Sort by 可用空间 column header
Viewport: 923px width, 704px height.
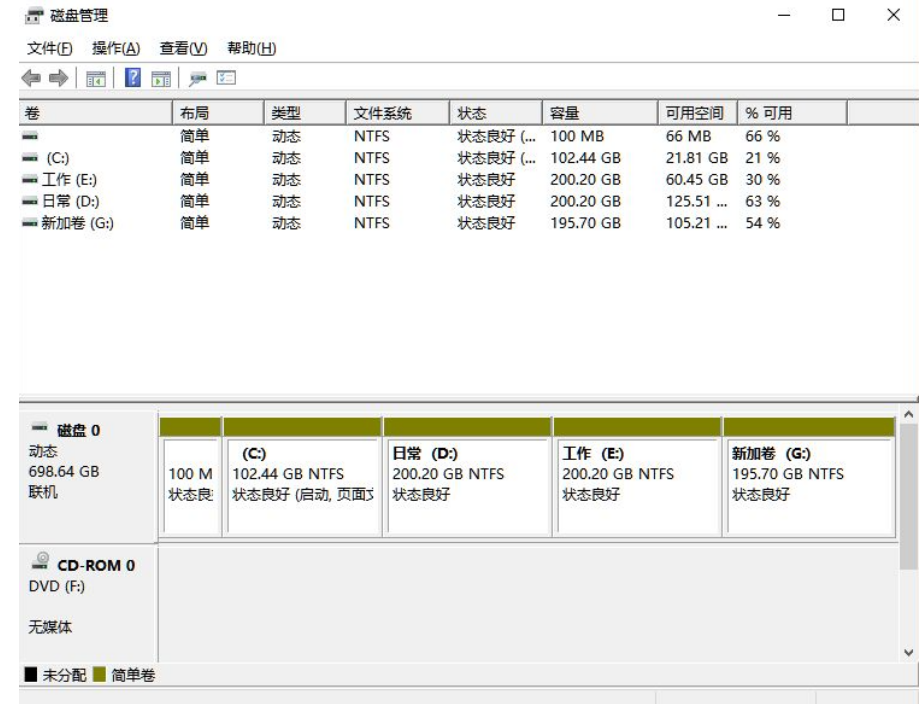tap(694, 113)
